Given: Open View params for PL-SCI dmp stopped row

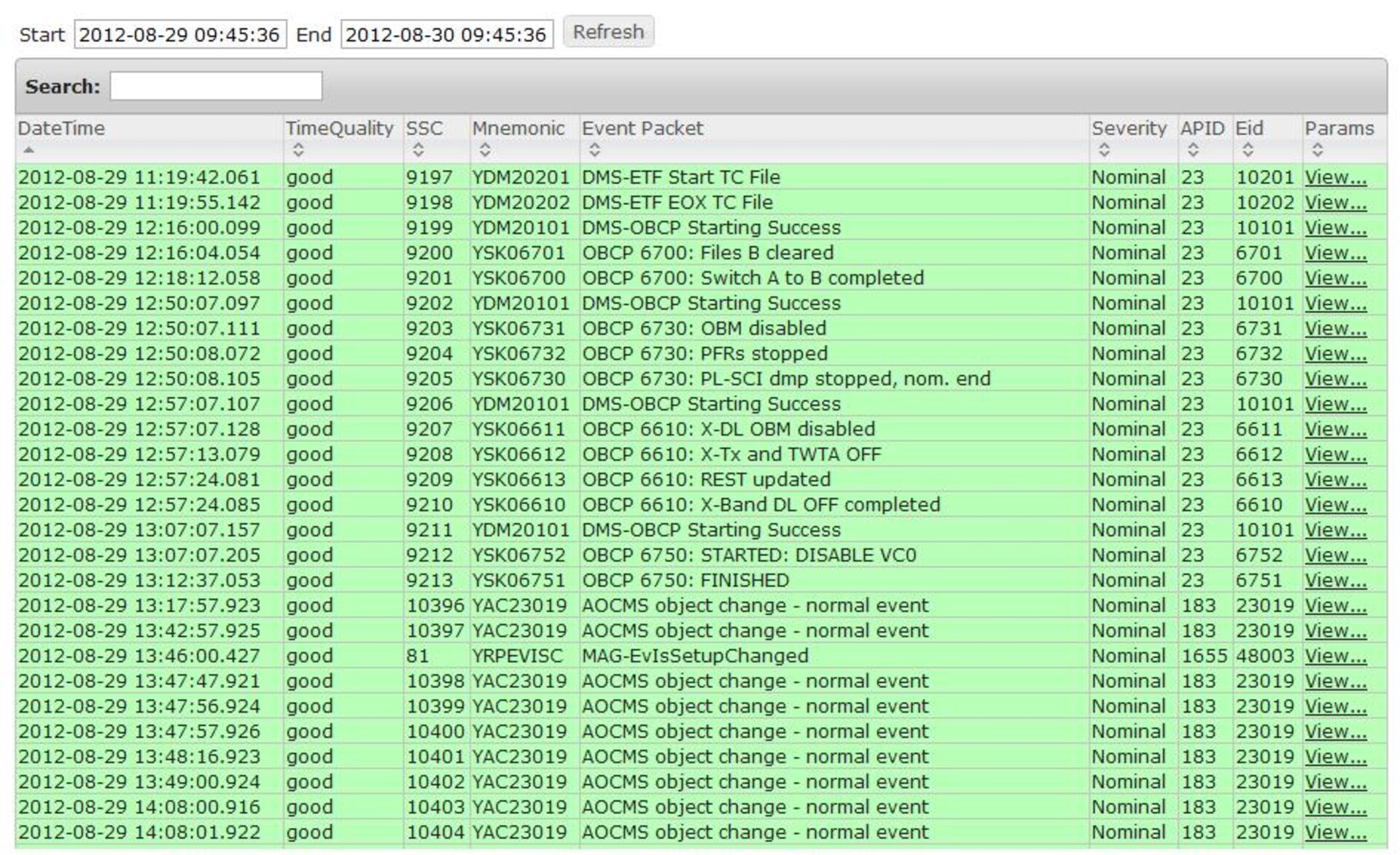Looking at the screenshot, I should [x=1335, y=379].
